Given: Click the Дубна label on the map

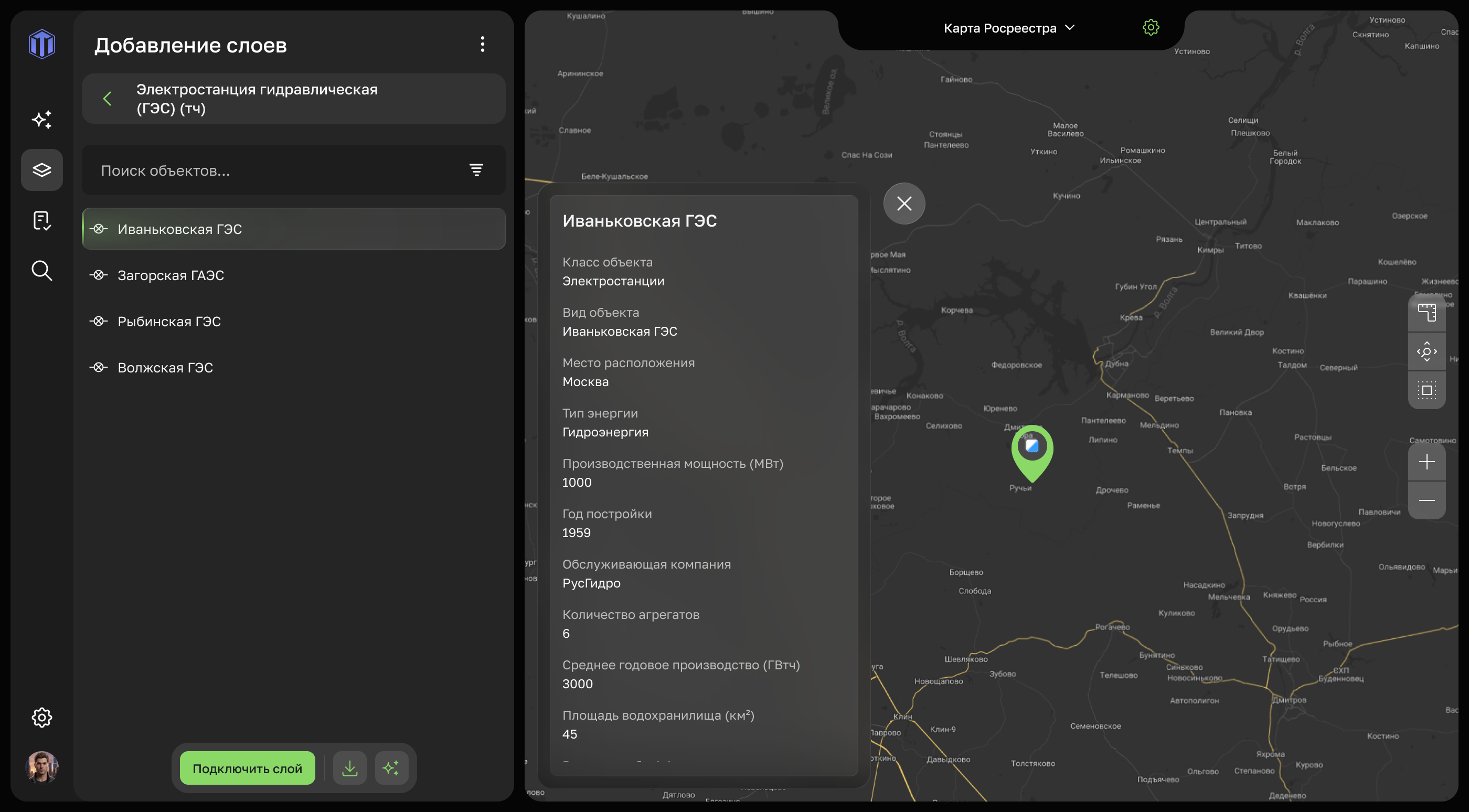Looking at the screenshot, I should coord(1116,364).
